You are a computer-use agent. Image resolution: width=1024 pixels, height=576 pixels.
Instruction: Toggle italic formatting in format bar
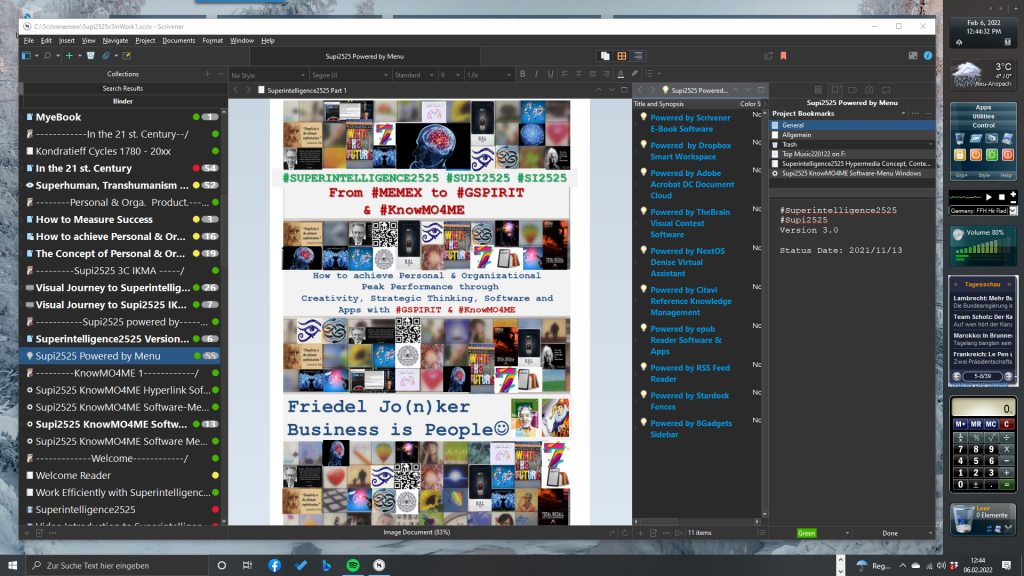[x=536, y=74]
